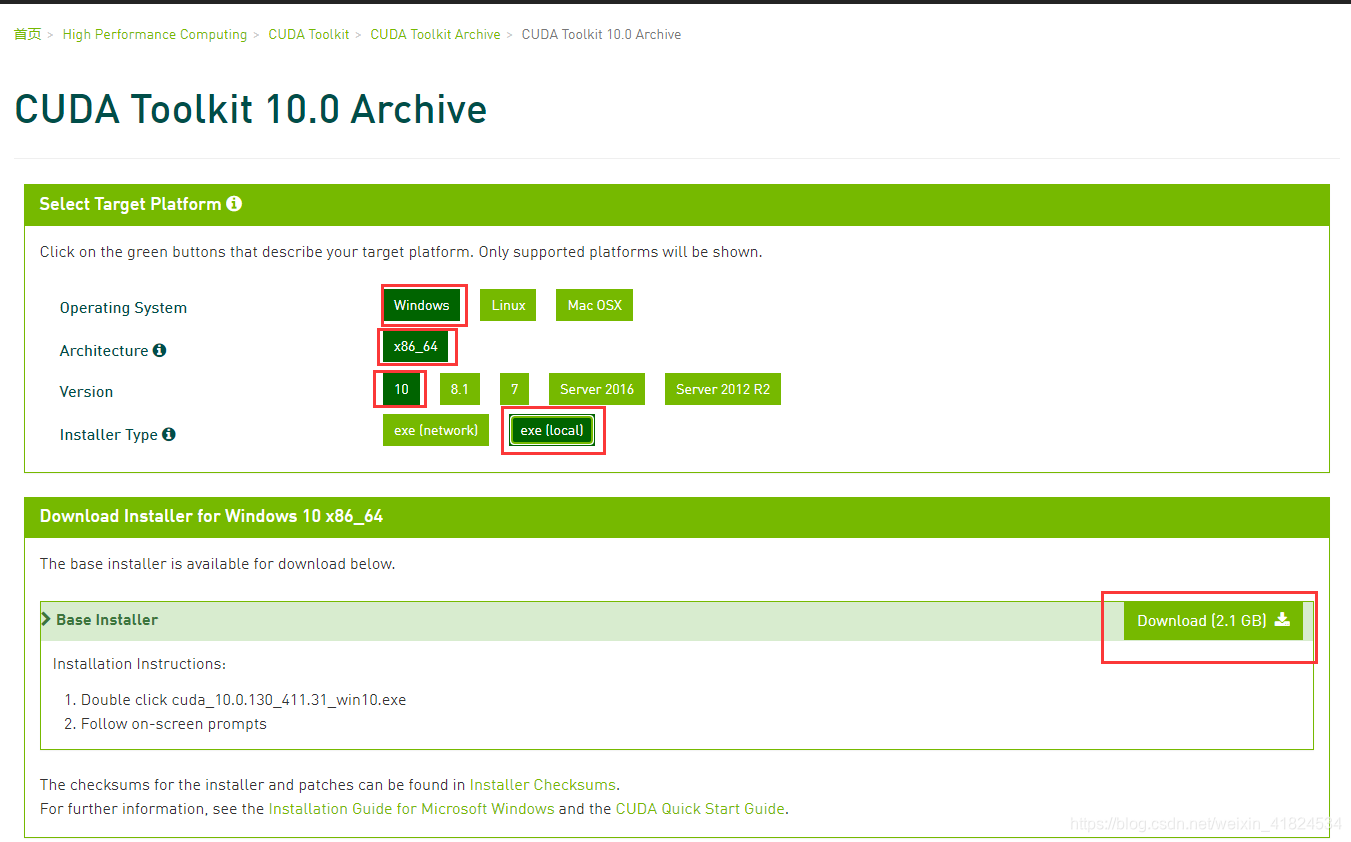Open Installation Guide for Microsoft Windows link
The height and width of the screenshot is (842, 1351).
411,808
